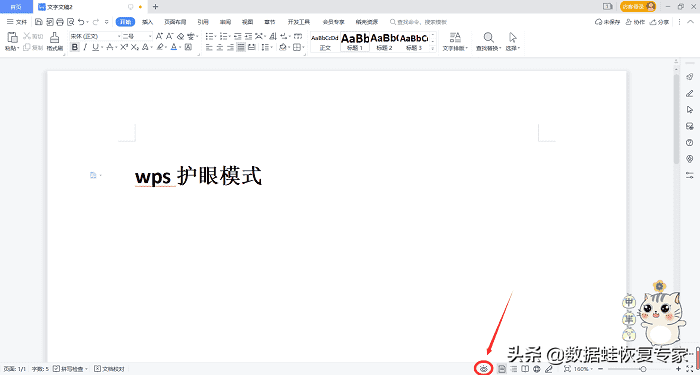Click the Print icon in quick access bar
The width and height of the screenshot is (700, 375).
60,22
